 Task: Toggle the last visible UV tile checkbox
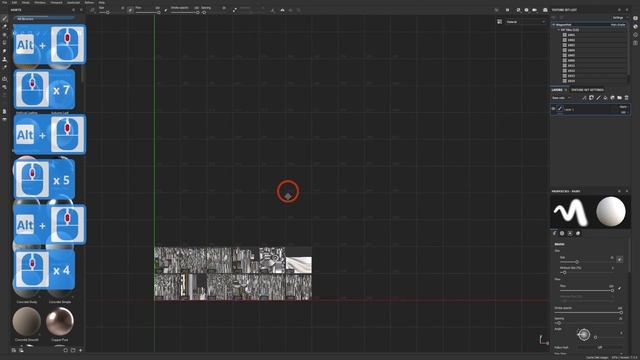click(x=564, y=81)
